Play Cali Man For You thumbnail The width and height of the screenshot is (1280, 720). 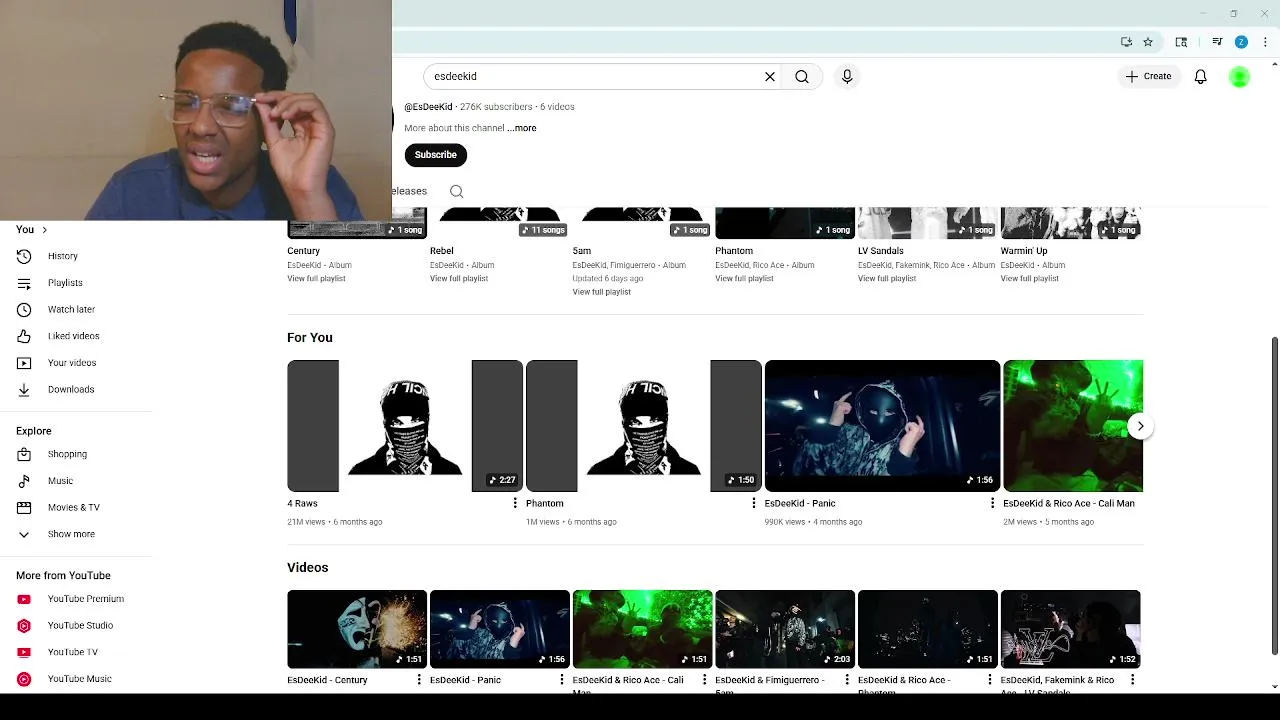[1073, 426]
